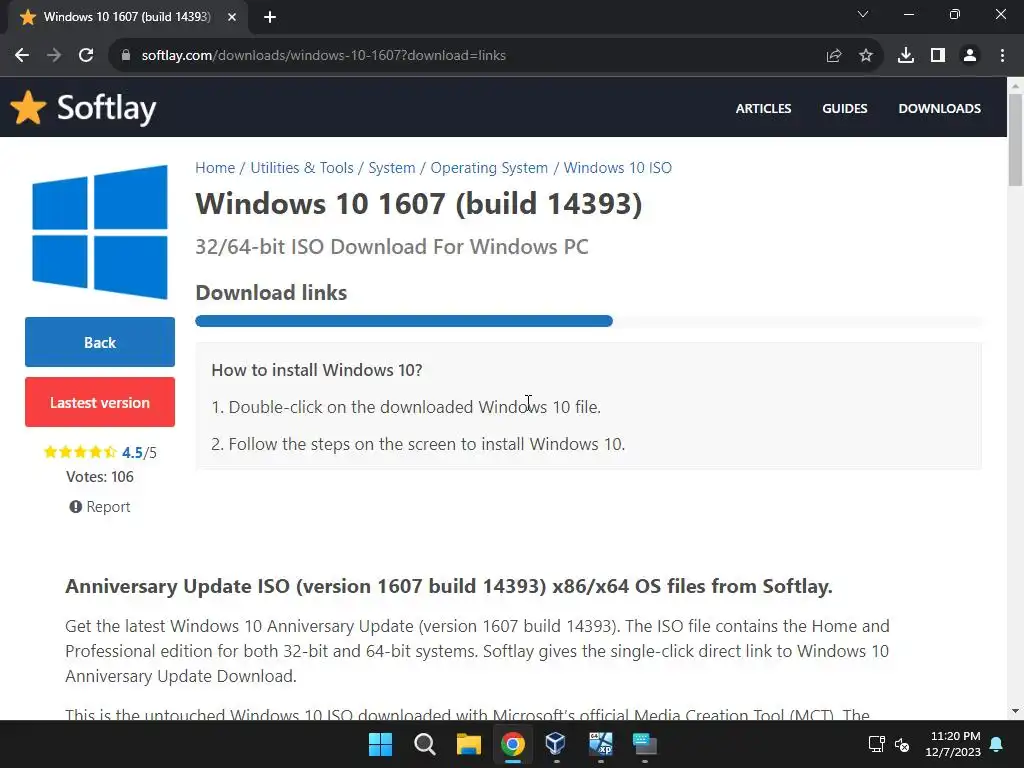1024x768 pixels.
Task: Click Home breadcrumb link
Action: click(x=215, y=168)
